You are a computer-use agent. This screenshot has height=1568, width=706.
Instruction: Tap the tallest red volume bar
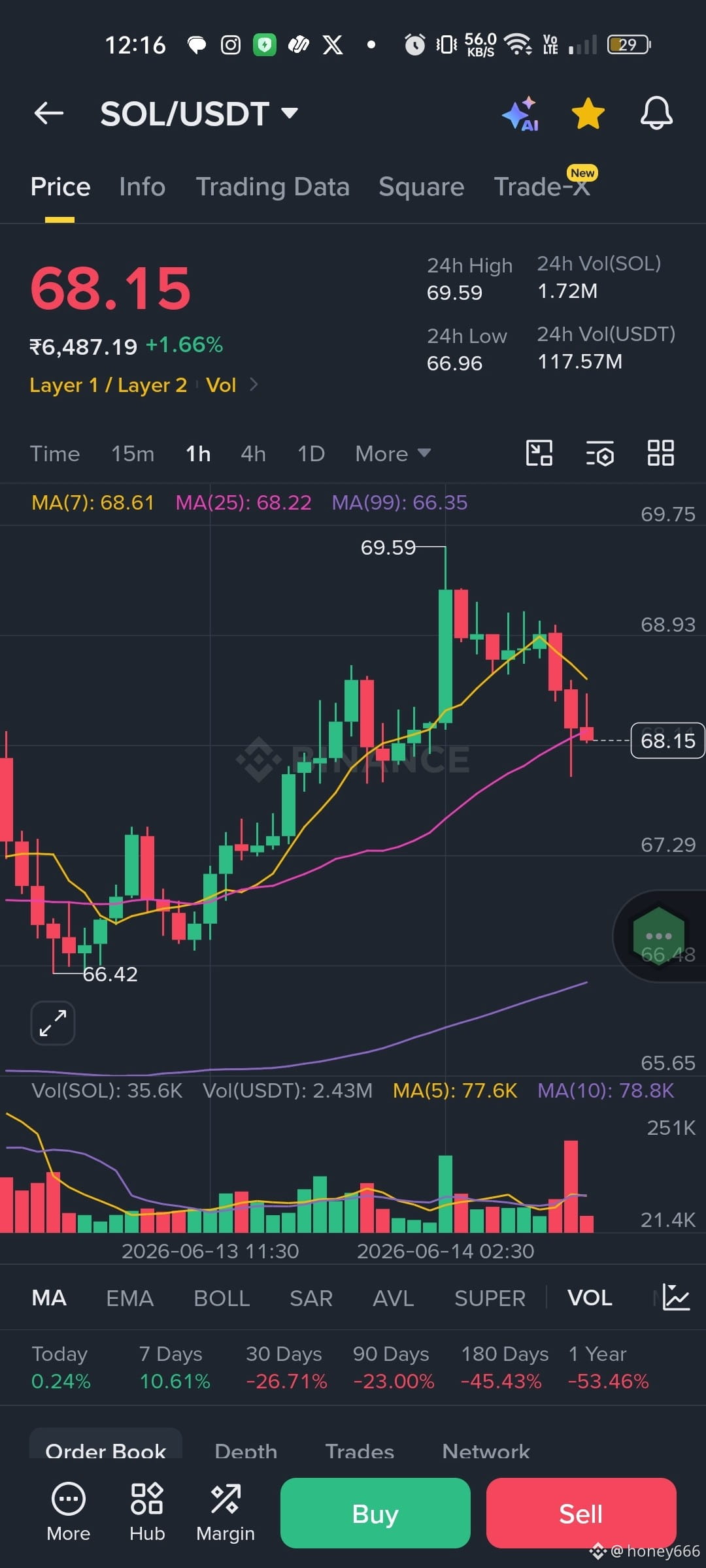(571, 1186)
